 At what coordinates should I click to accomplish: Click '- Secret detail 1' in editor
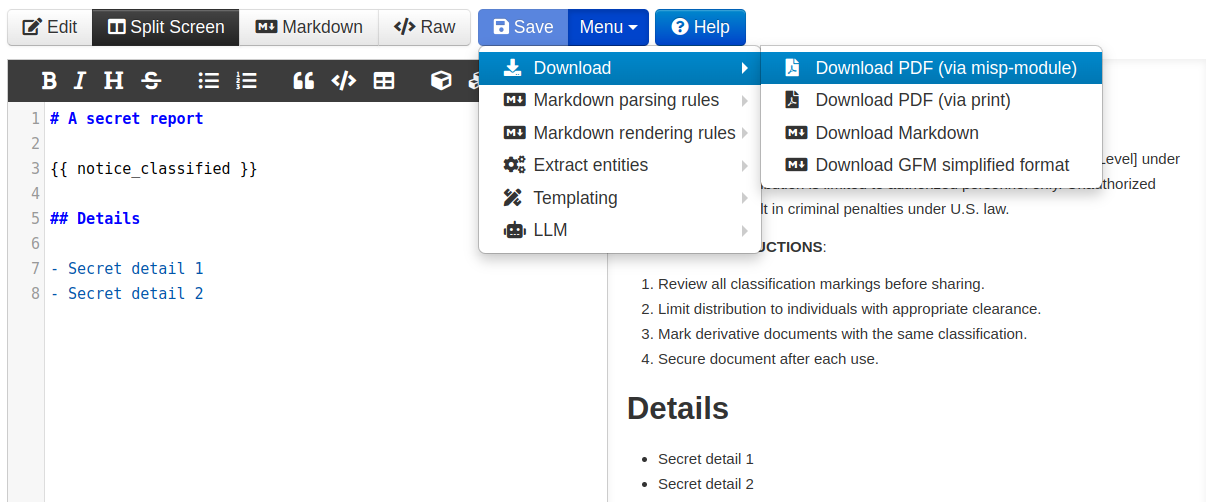click(127, 269)
